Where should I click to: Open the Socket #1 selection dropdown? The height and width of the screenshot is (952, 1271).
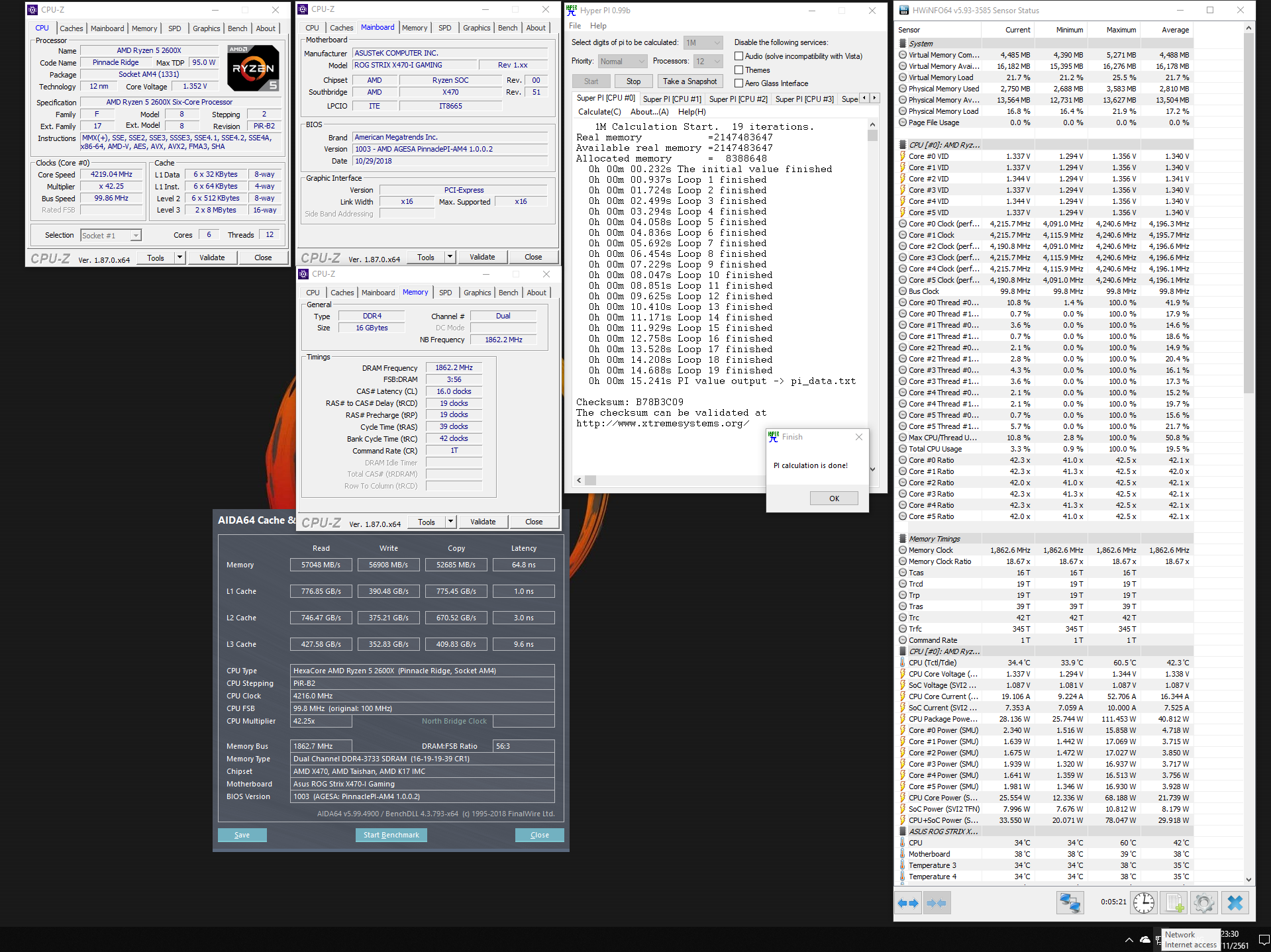[111, 236]
